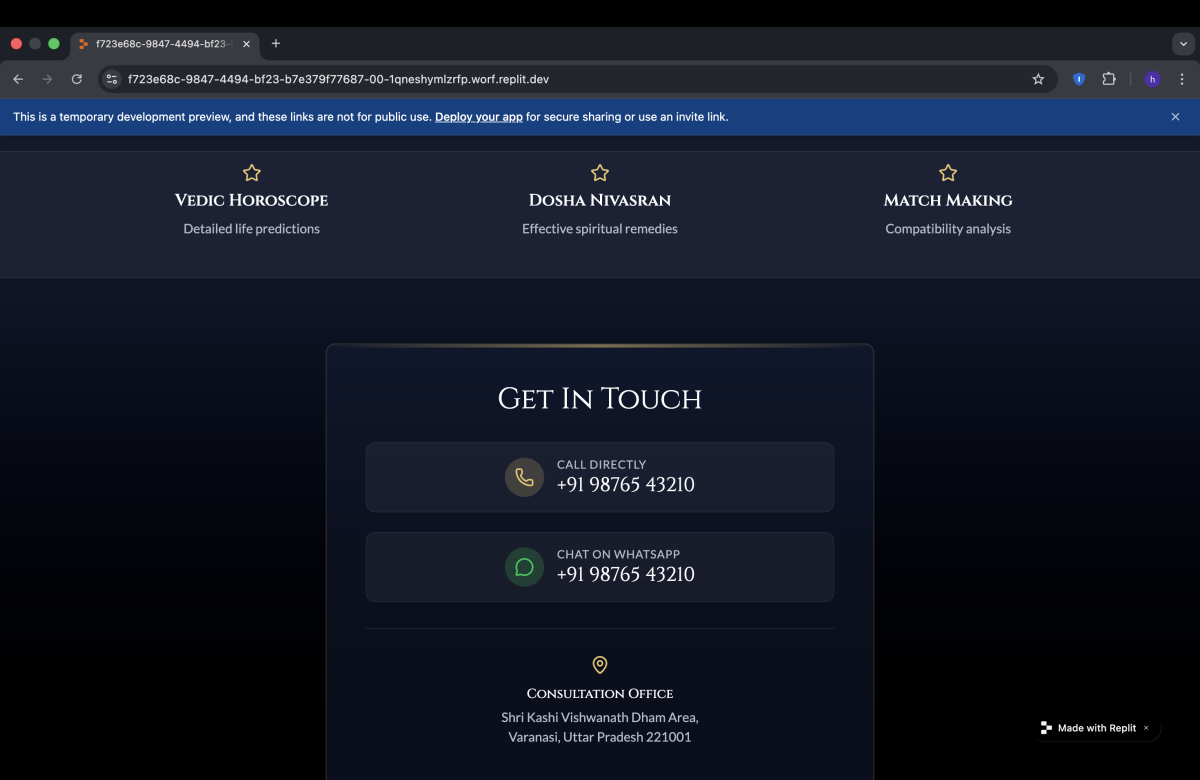This screenshot has width=1200, height=780.
Task: Click the star icon above Dosha Nivasran
Action: (600, 173)
